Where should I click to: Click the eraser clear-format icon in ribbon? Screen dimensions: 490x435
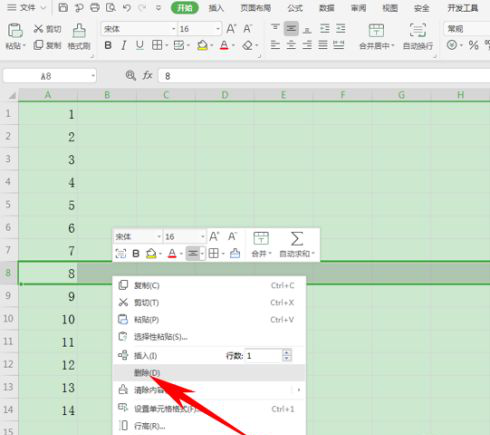(x=247, y=45)
